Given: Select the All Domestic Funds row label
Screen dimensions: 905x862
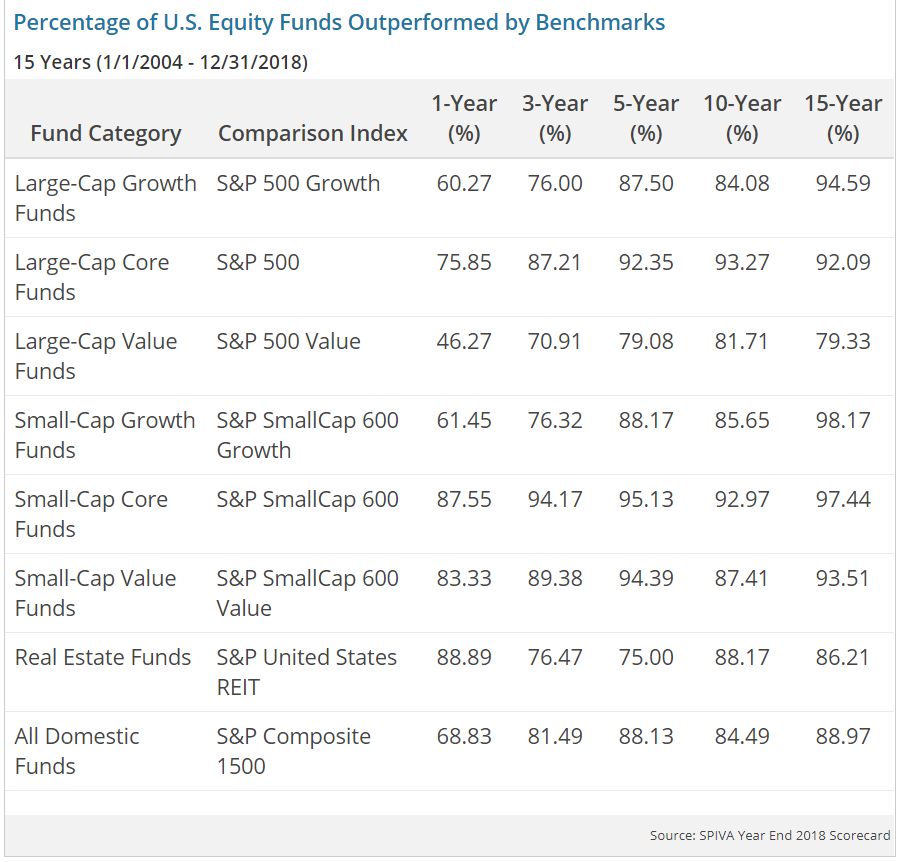Looking at the screenshot, I should (x=77, y=751).
